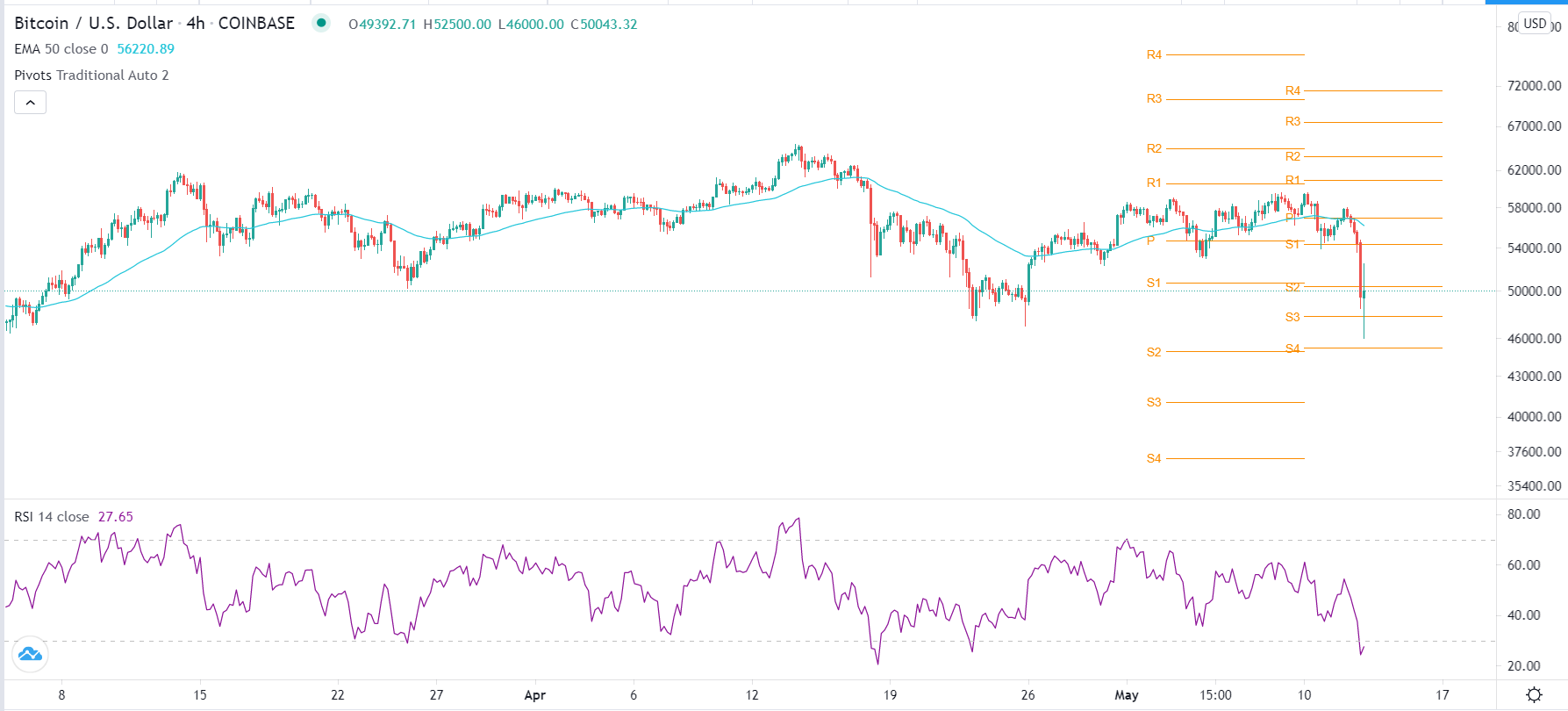This screenshot has height=711, width=1568.
Task: Click the S3 pivot label near 40000
Action: pyautogui.click(x=1154, y=402)
